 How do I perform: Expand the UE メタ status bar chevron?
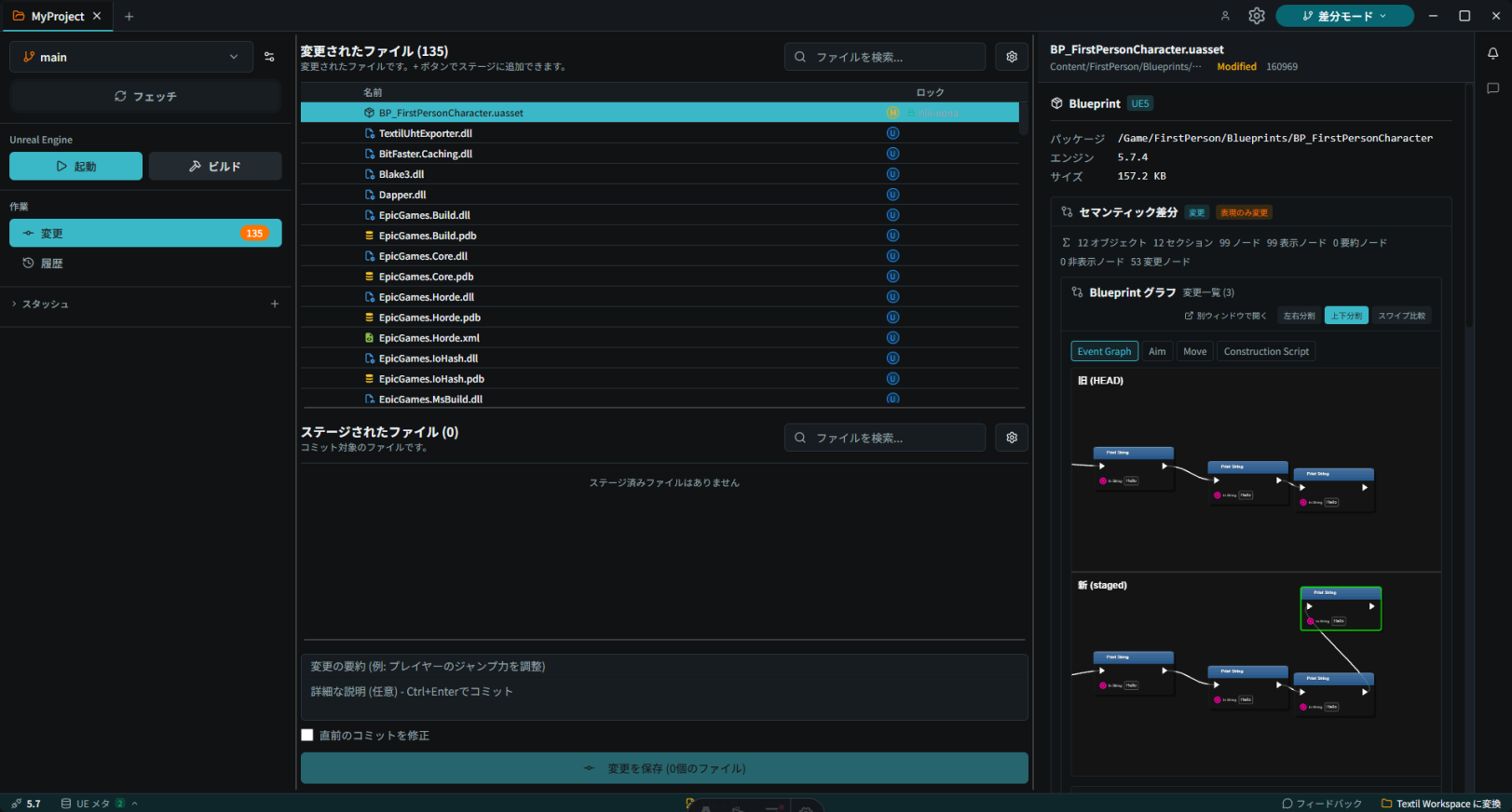click(x=135, y=804)
